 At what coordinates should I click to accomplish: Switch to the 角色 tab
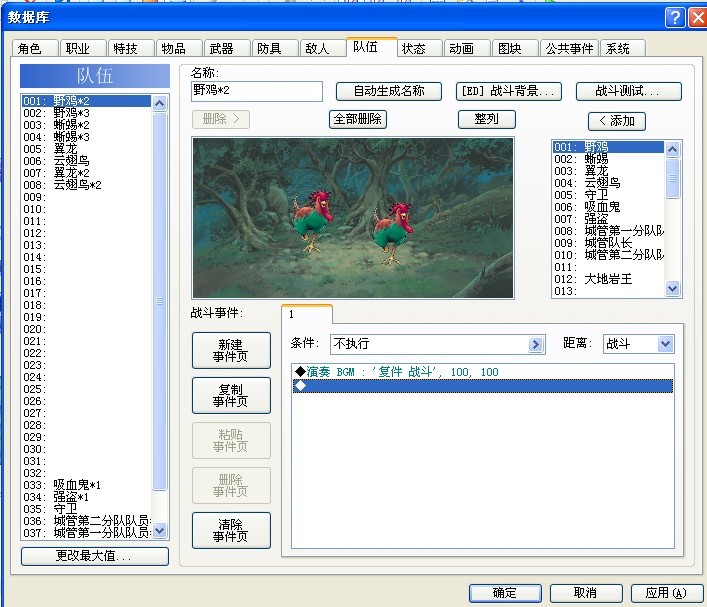35,48
